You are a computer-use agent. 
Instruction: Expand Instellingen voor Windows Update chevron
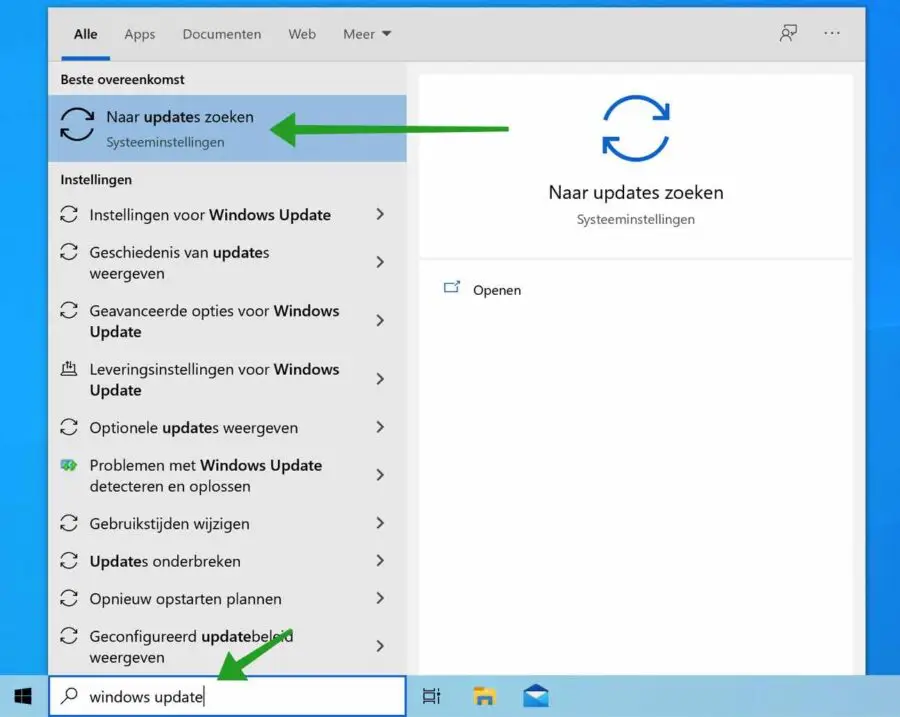click(x=380, y=214)
